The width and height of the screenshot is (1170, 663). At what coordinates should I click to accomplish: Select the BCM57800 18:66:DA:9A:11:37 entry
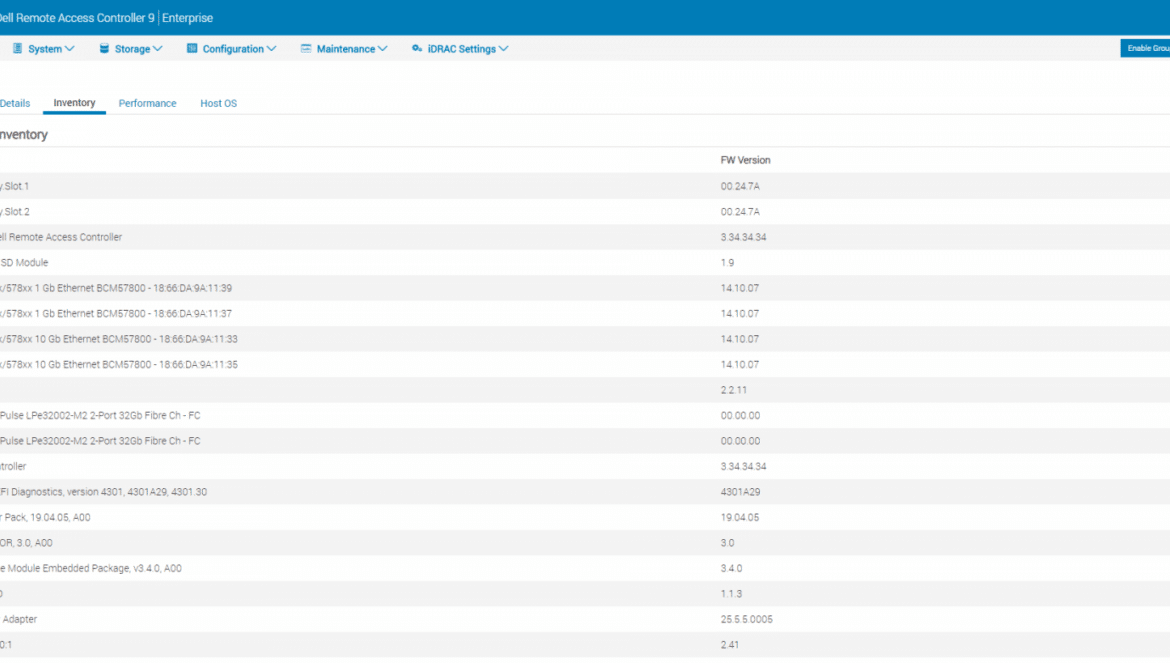point(116,313)
